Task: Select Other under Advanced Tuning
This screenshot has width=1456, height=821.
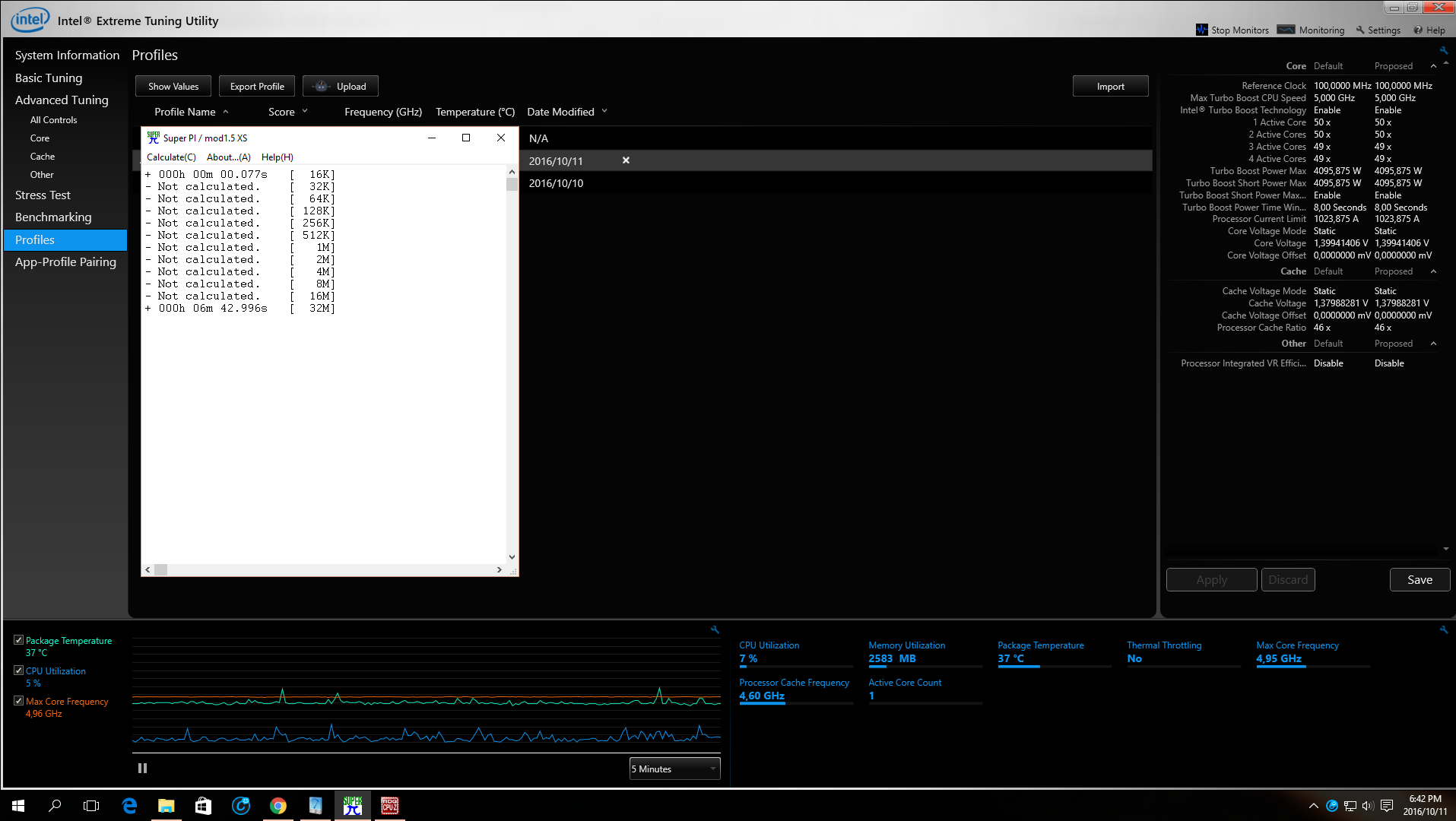Action: (x=42, y=175)
